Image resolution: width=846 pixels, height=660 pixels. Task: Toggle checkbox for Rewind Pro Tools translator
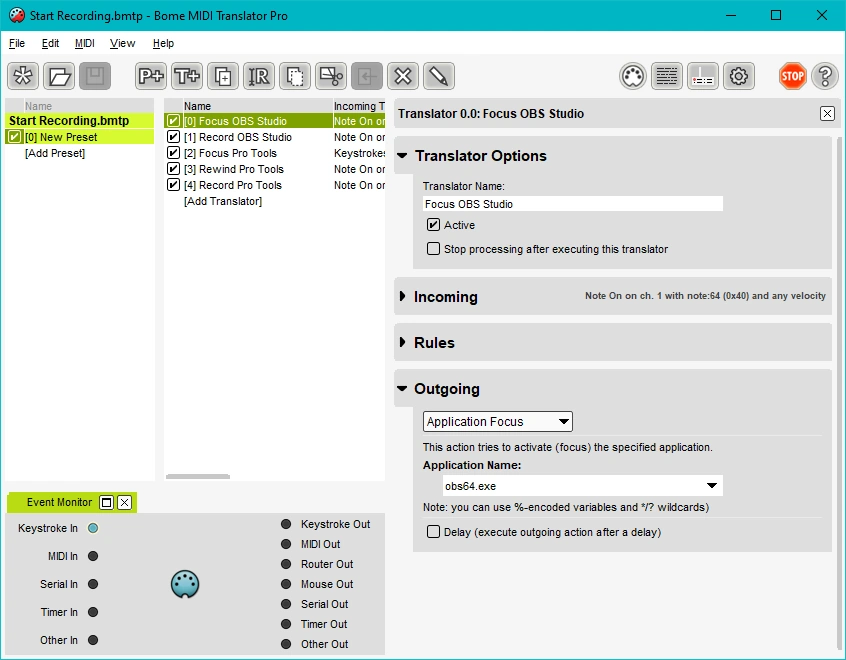pyautogui.click(x=174, y=169)
